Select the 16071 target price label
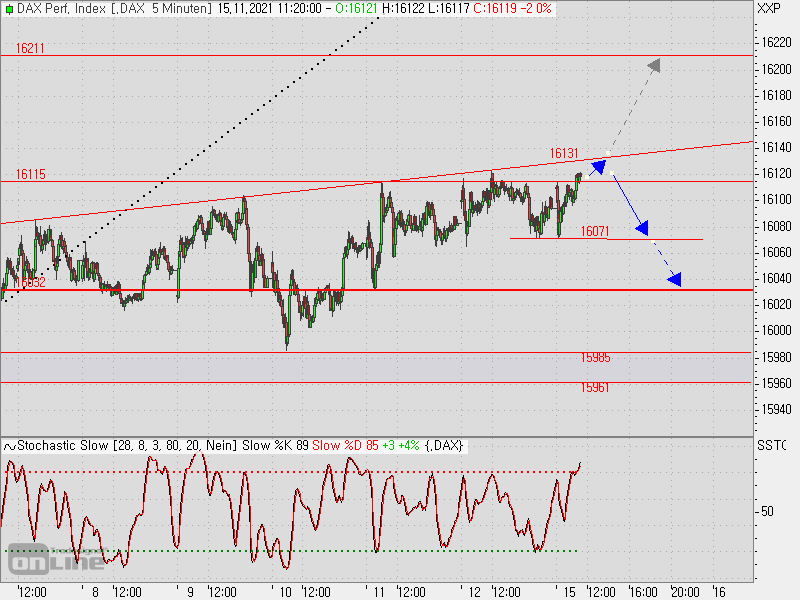The height and width of the screenshot is (600, 800). tap(593, 232)
